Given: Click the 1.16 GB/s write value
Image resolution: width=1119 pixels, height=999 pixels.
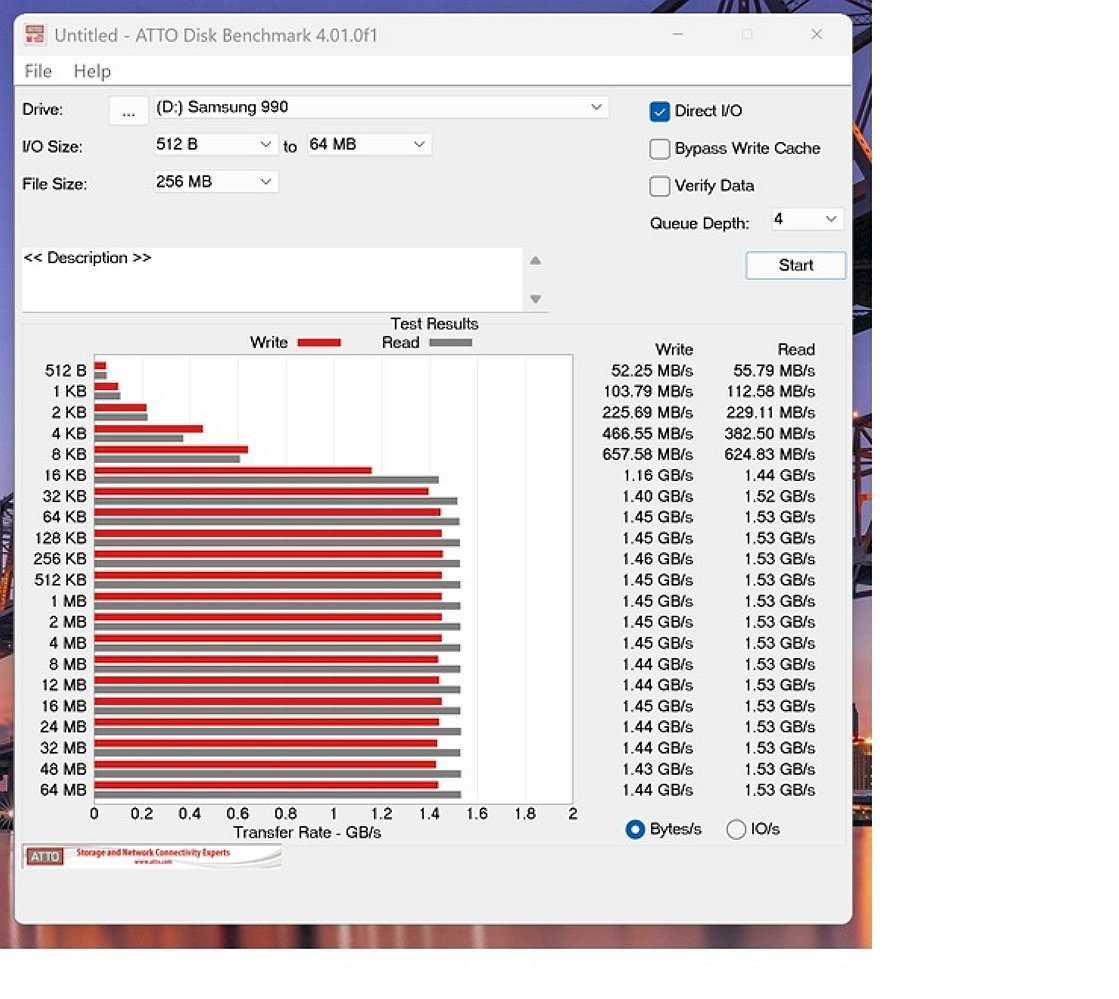Looking at the screenshot, I should click(x=657, y=476).
